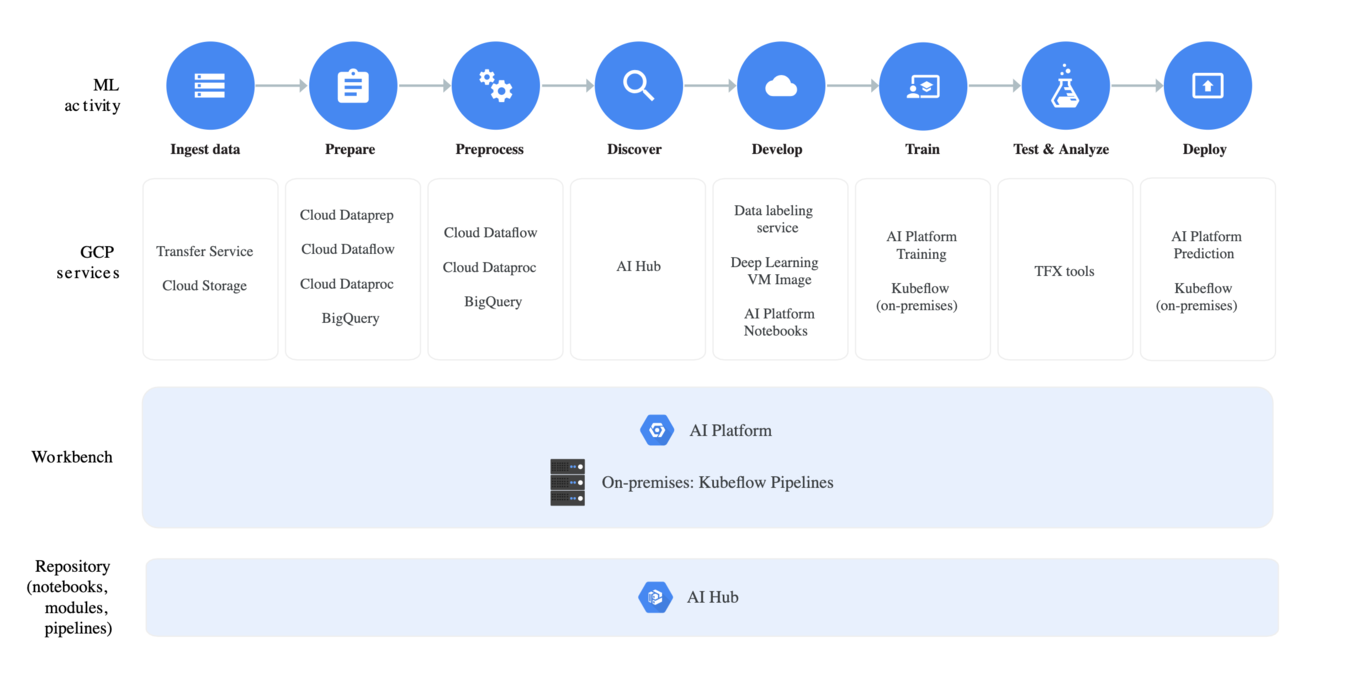Click the 'Workbench' row label
1366x681 pixels.
[x=72, y=457]
